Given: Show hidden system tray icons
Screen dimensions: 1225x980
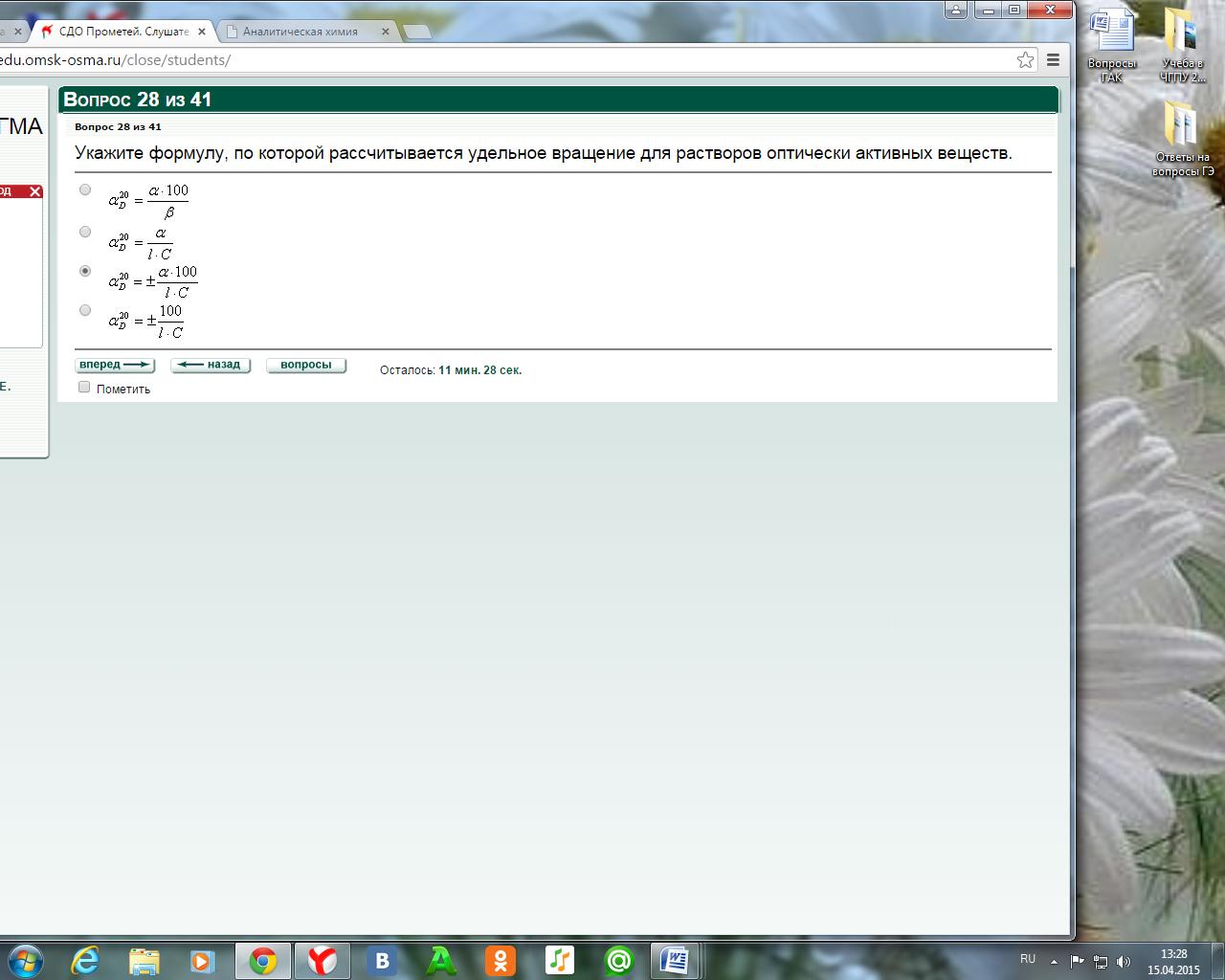Looking at the screenshot, I should point(1054,962).
